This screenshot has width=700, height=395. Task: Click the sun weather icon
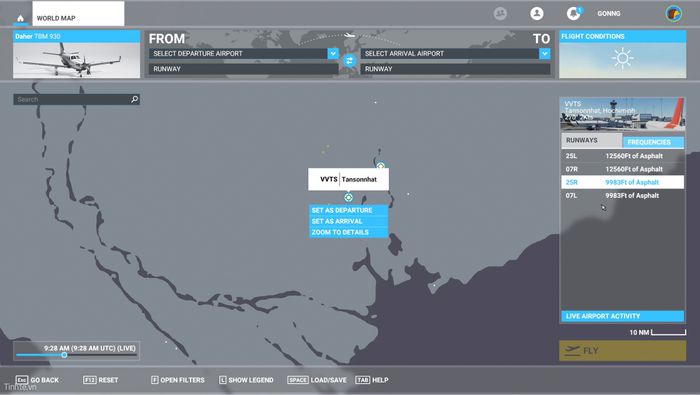pyautogui.click(x=622, y=58)
